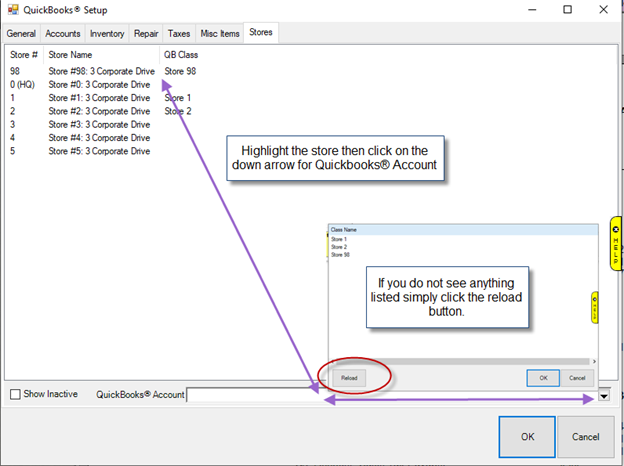Open the QuickBooks Account dropdown arrow
The image size is (624, 466).
[x=604, y=396]
